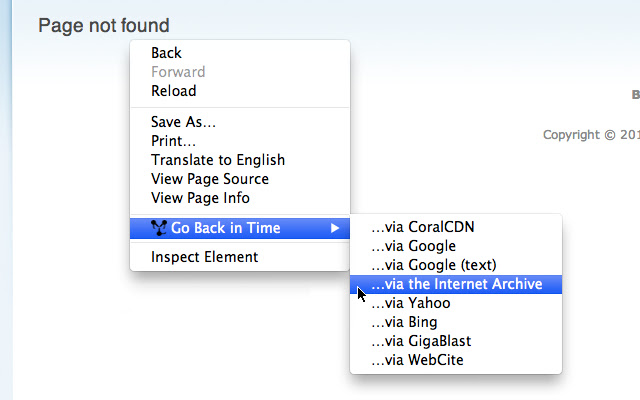Image resolution: width=640 pixels, height=400 pixels.
Task: Select Back in the context menu
Action: point(167,53)
